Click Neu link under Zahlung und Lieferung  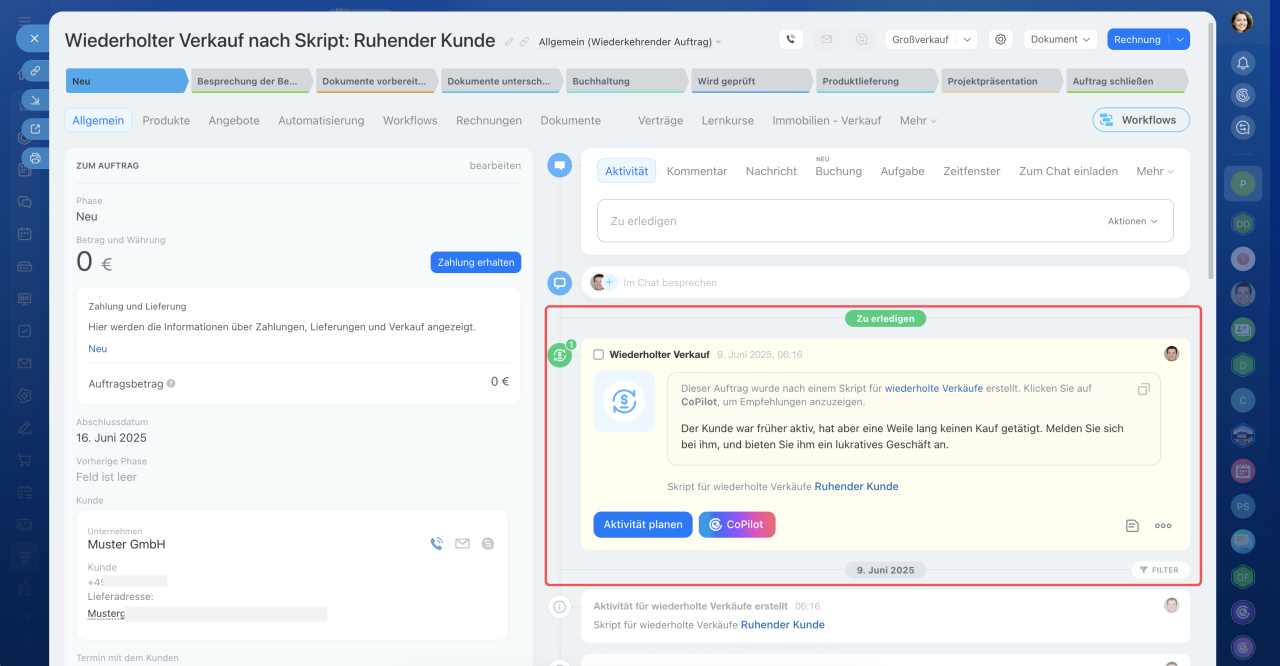click(98, 349)
